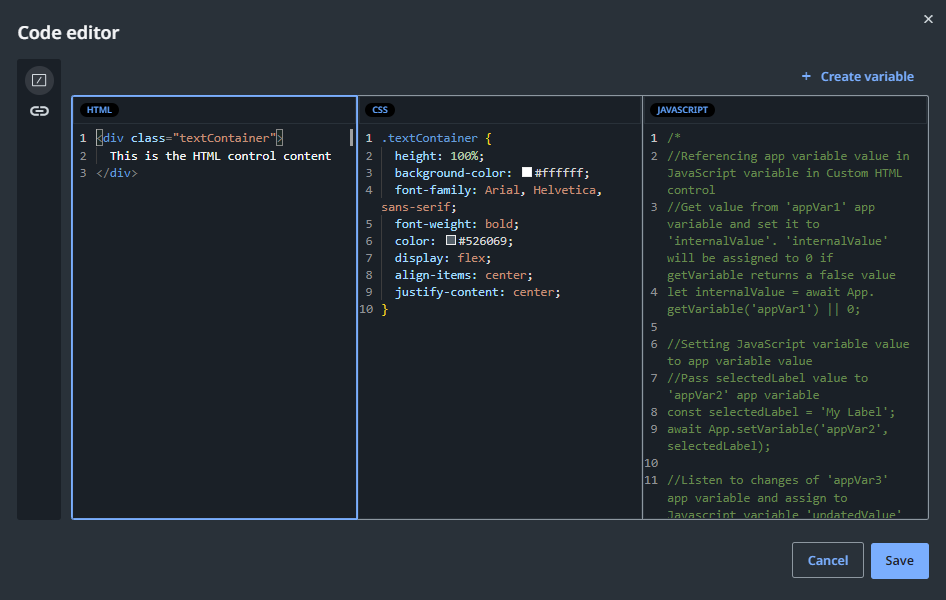Select the CSS pane label
Image resolution: width=946 pixels, height=600 pixels.
[380, 110]
